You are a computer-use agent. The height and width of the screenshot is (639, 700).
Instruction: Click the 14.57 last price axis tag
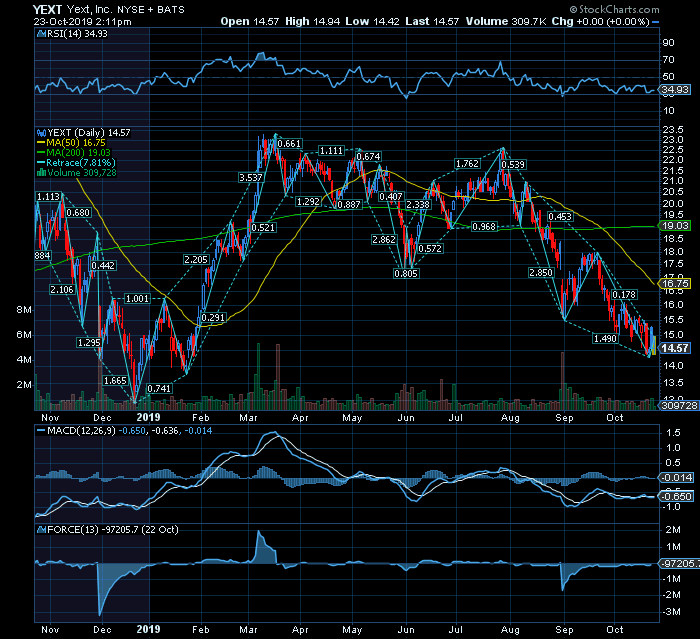pyautogui.click(x=675, y=348)
